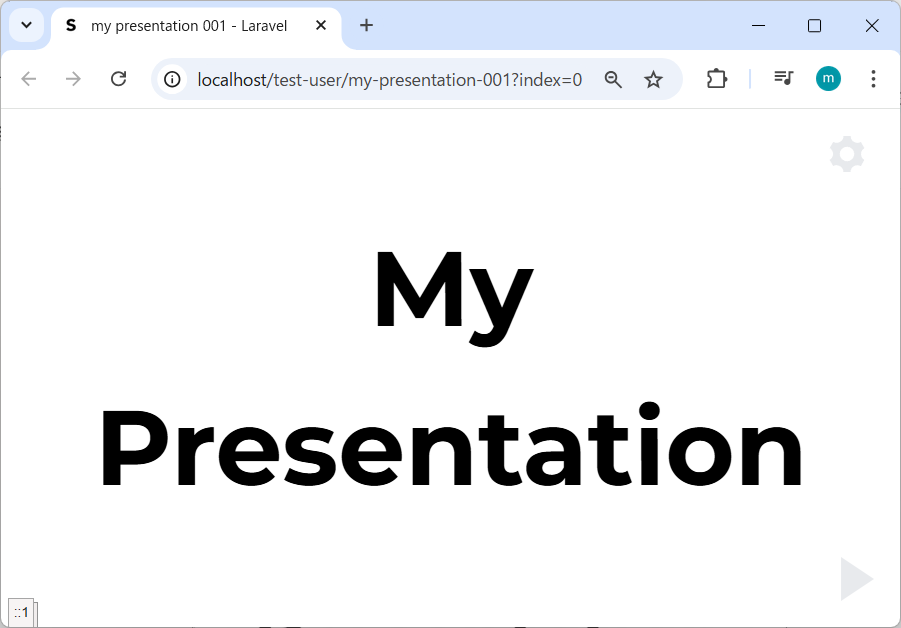View site information for localhost
This screenshot has width=901, height=628.
tap(172, 79)
